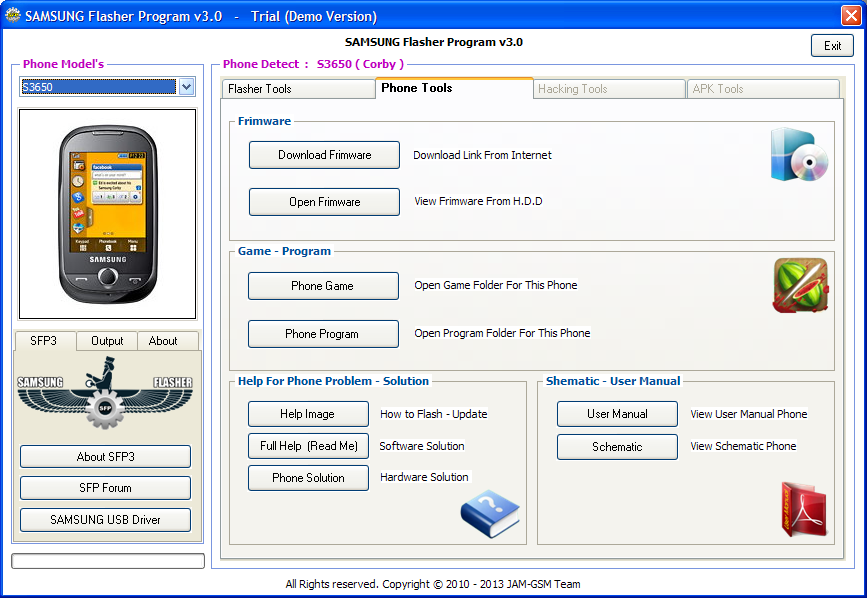Image resolution: width=867 pixels, height=598 pixels.
Task: Click the 'Game - Program' group label
Action: (x=284, y=251)
